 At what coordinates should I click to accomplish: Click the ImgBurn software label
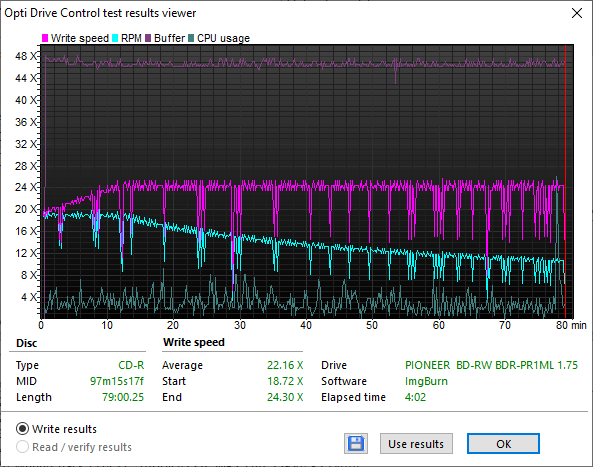[x=426, y=381]
